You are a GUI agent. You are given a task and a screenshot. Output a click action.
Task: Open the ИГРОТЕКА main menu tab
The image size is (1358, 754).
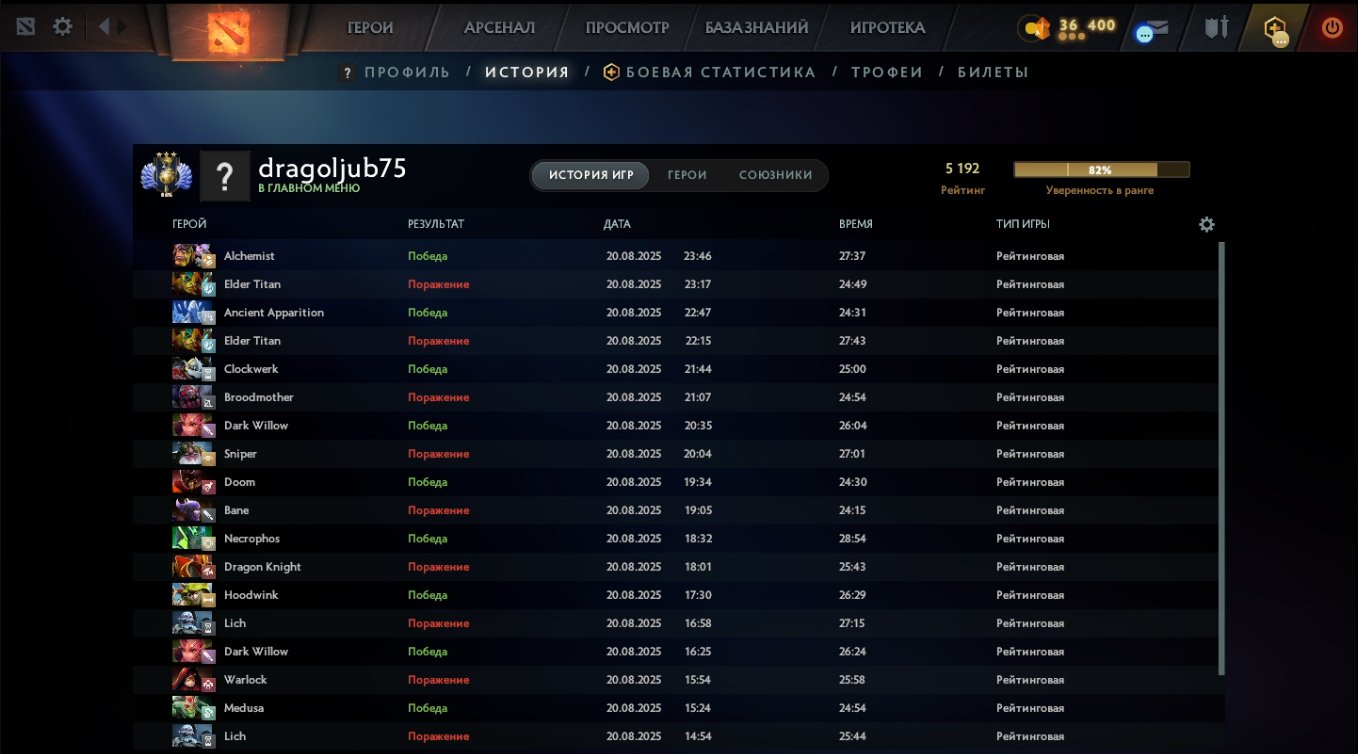coord(888,27)
